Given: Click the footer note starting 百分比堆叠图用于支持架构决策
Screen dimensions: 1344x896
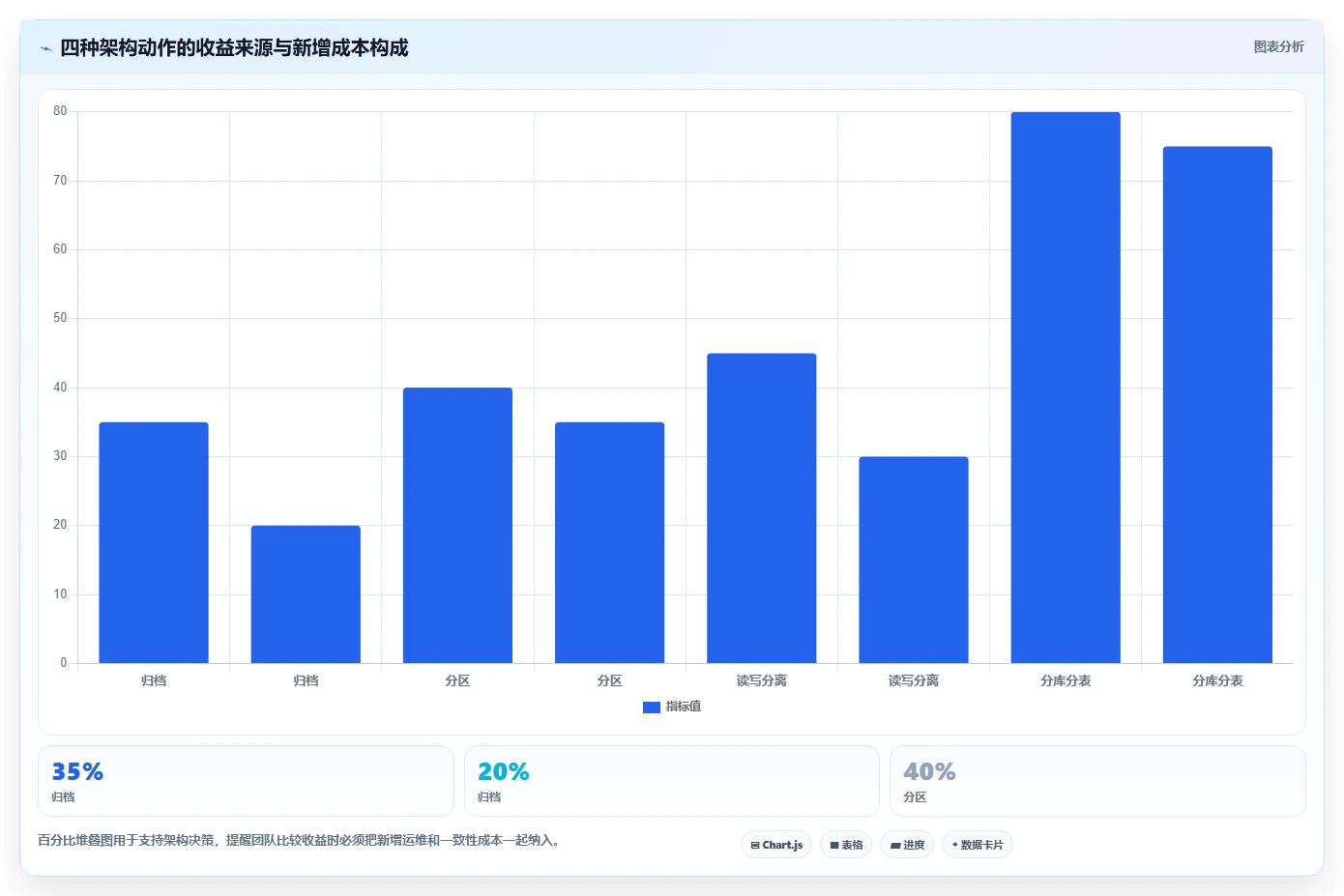Looking at the screenshot, I should (299, 840).
